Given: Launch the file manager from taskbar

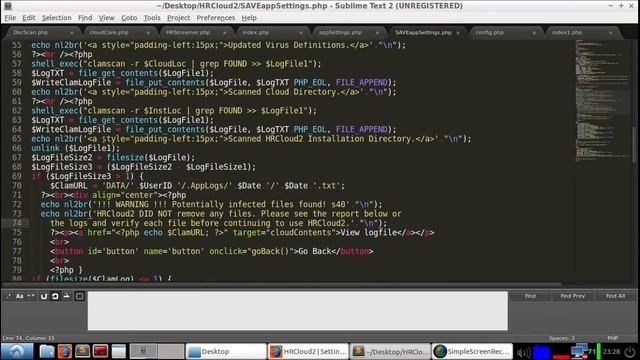Looking at the screenshot, I should click(x=47, y=351).
